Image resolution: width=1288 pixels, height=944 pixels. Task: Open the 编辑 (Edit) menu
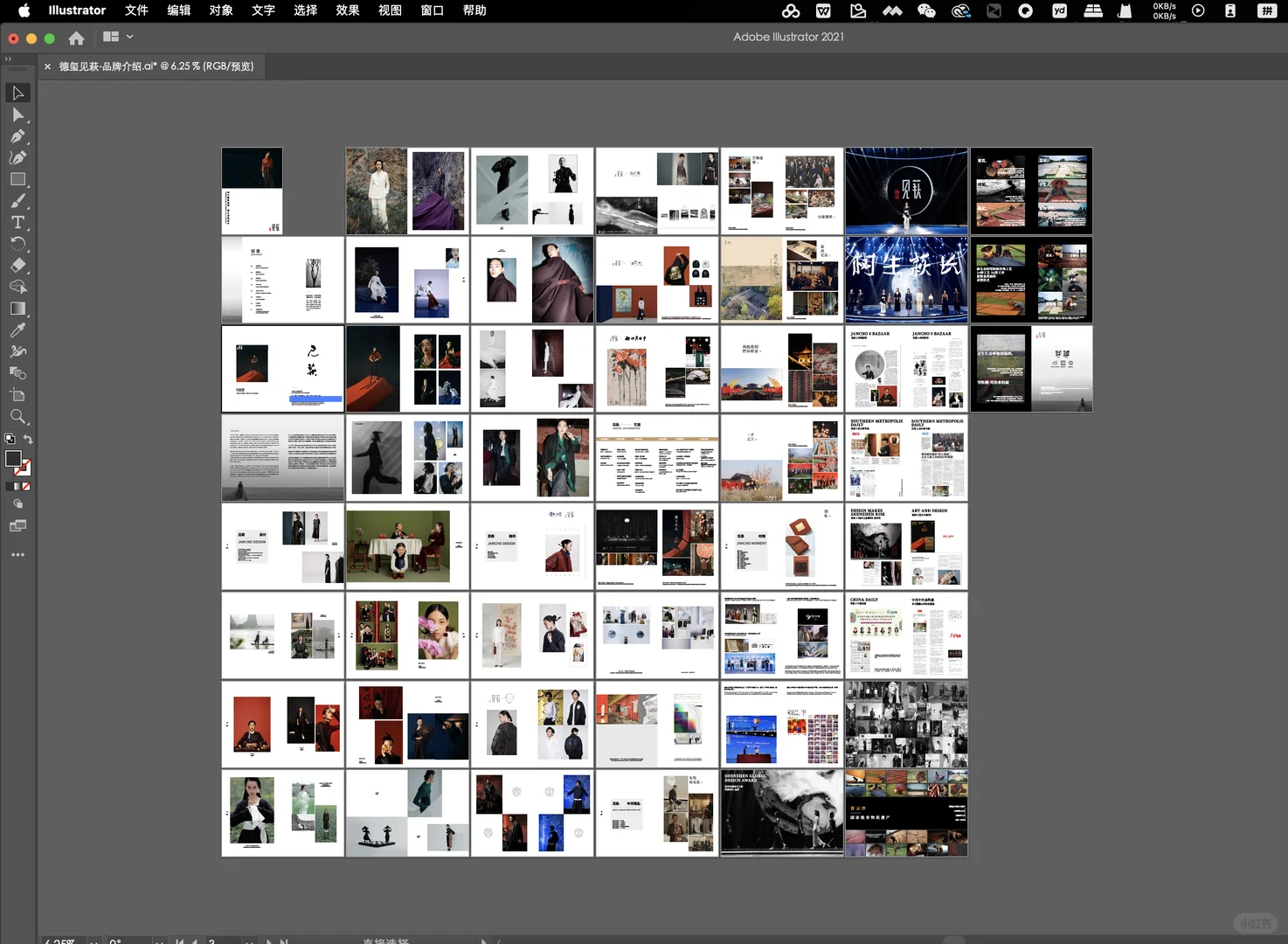pyautogui.click(x=179, y=10)
